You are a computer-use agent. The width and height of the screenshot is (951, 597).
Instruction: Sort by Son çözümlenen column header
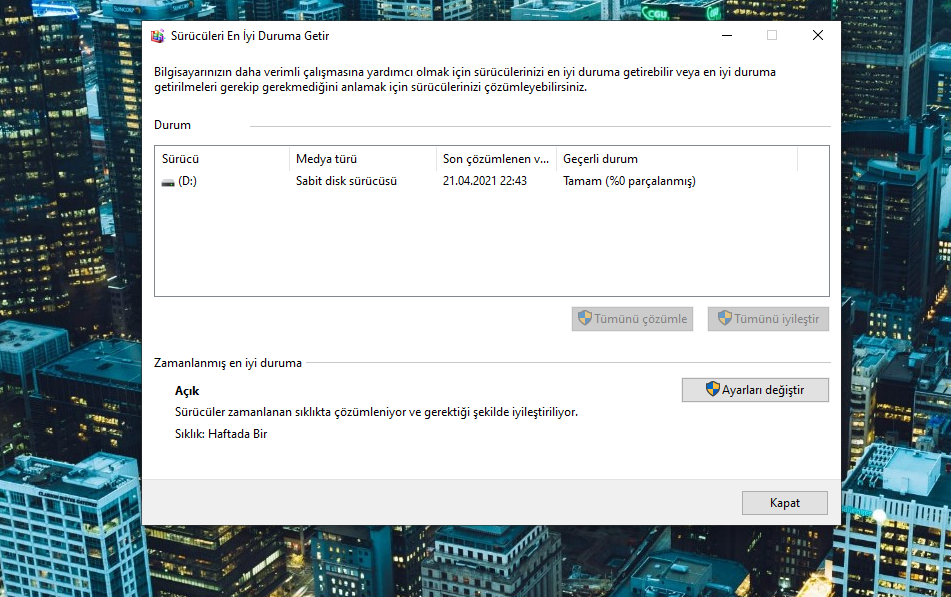coord(496,159)
